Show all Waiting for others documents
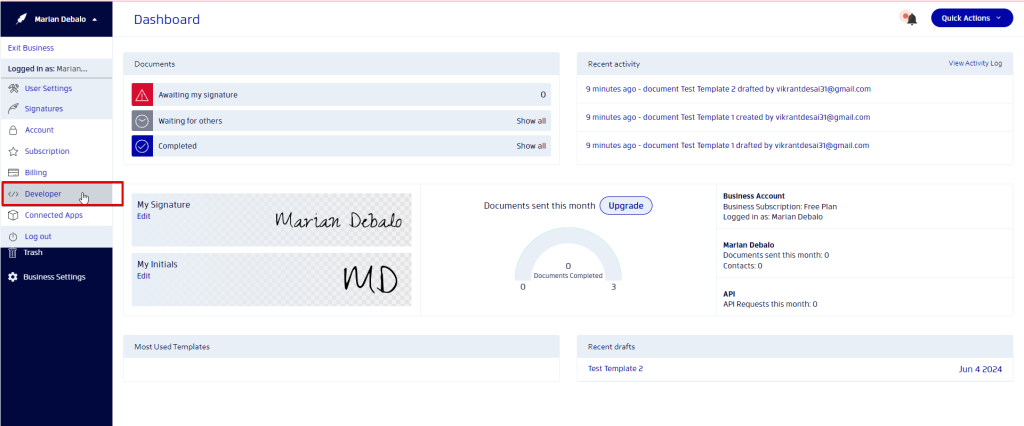The height and width of the screenshot is (426, 1024). tap(531, 121)
